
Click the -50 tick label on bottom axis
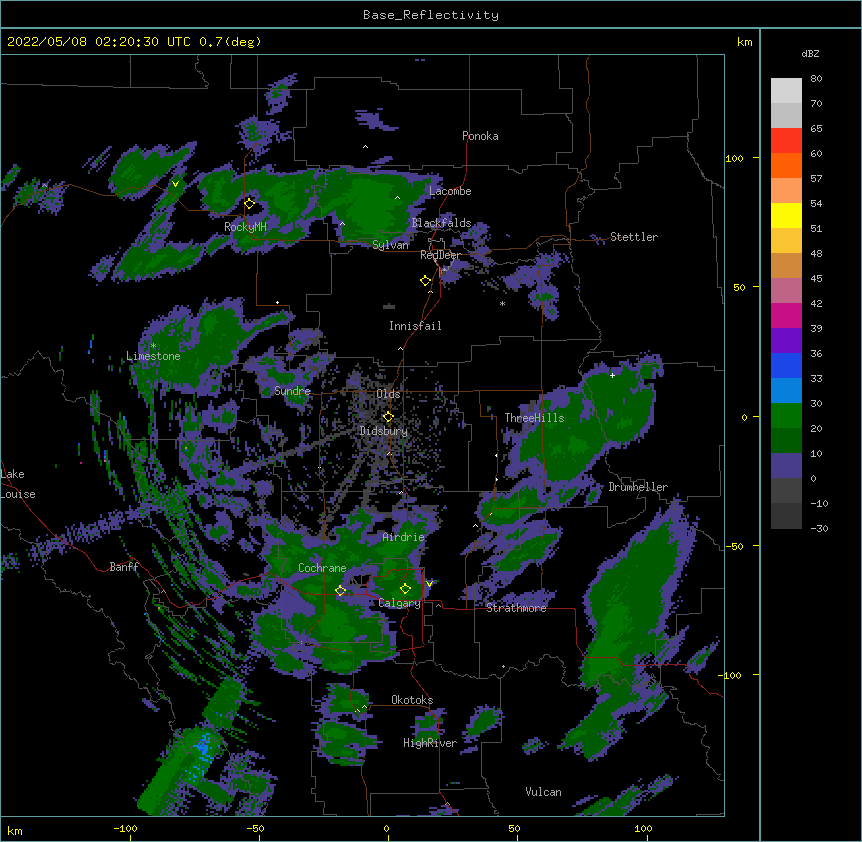(255, 828)
